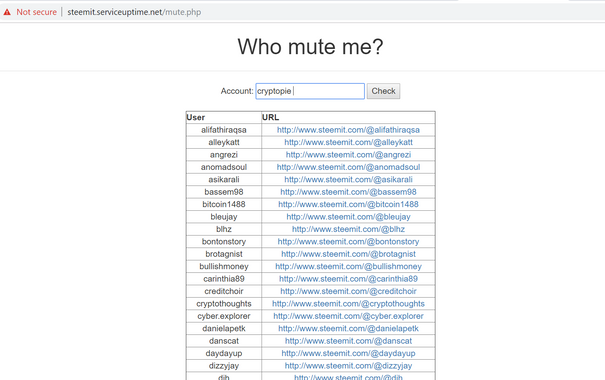605x380 pixels.
Task: Select the 'daydayup' user cell
Action: [x=224, y=353]
